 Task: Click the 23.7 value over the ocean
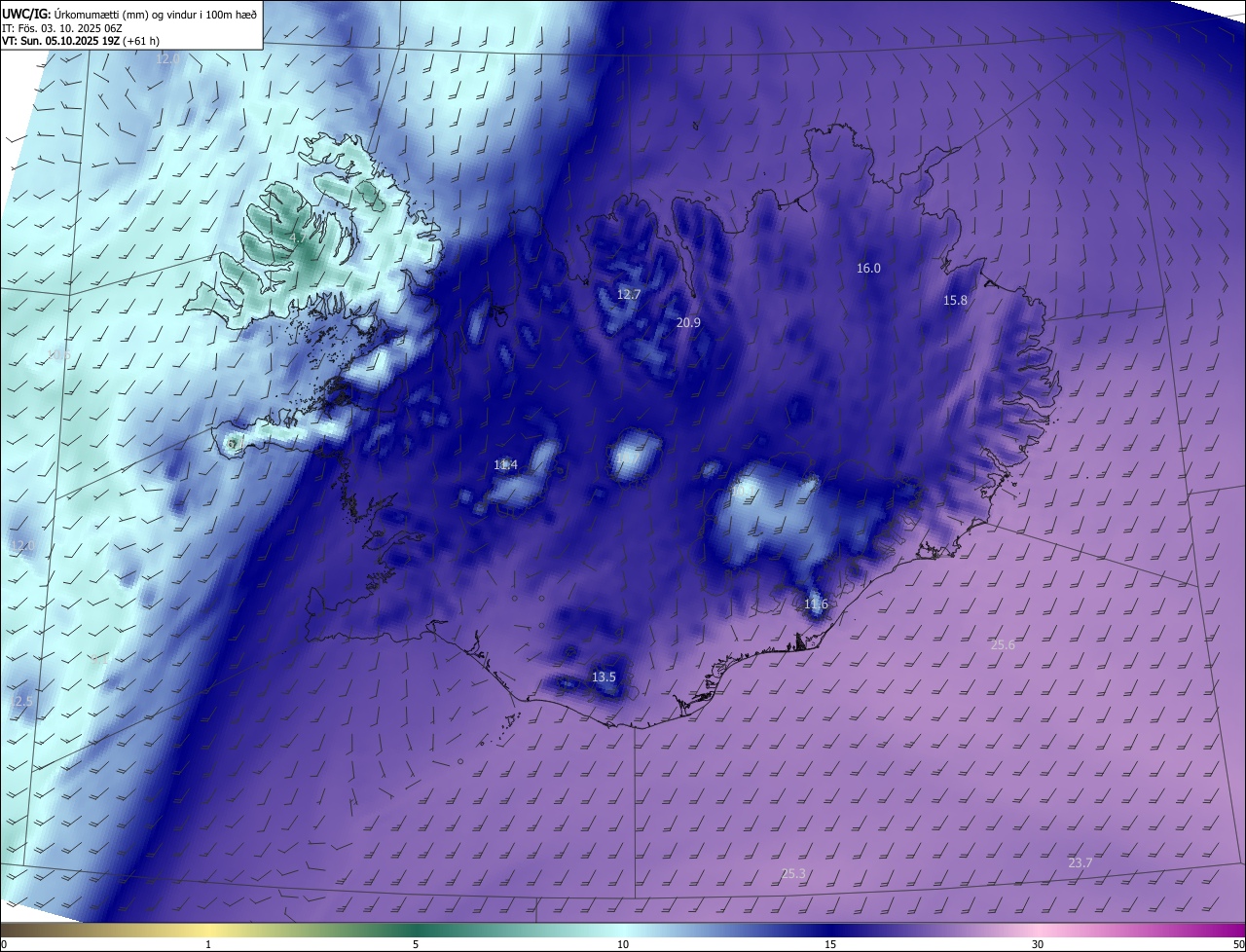tap(1081, 862)
